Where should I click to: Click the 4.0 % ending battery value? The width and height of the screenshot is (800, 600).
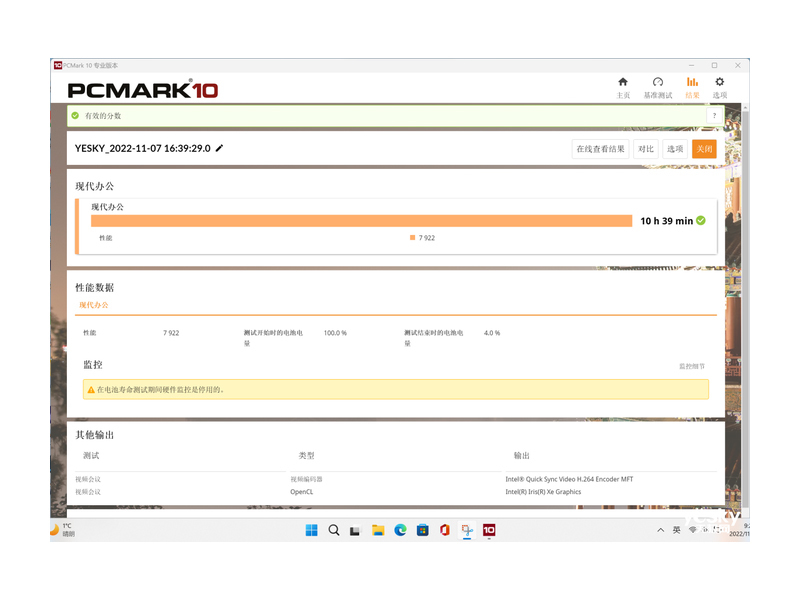492,333
